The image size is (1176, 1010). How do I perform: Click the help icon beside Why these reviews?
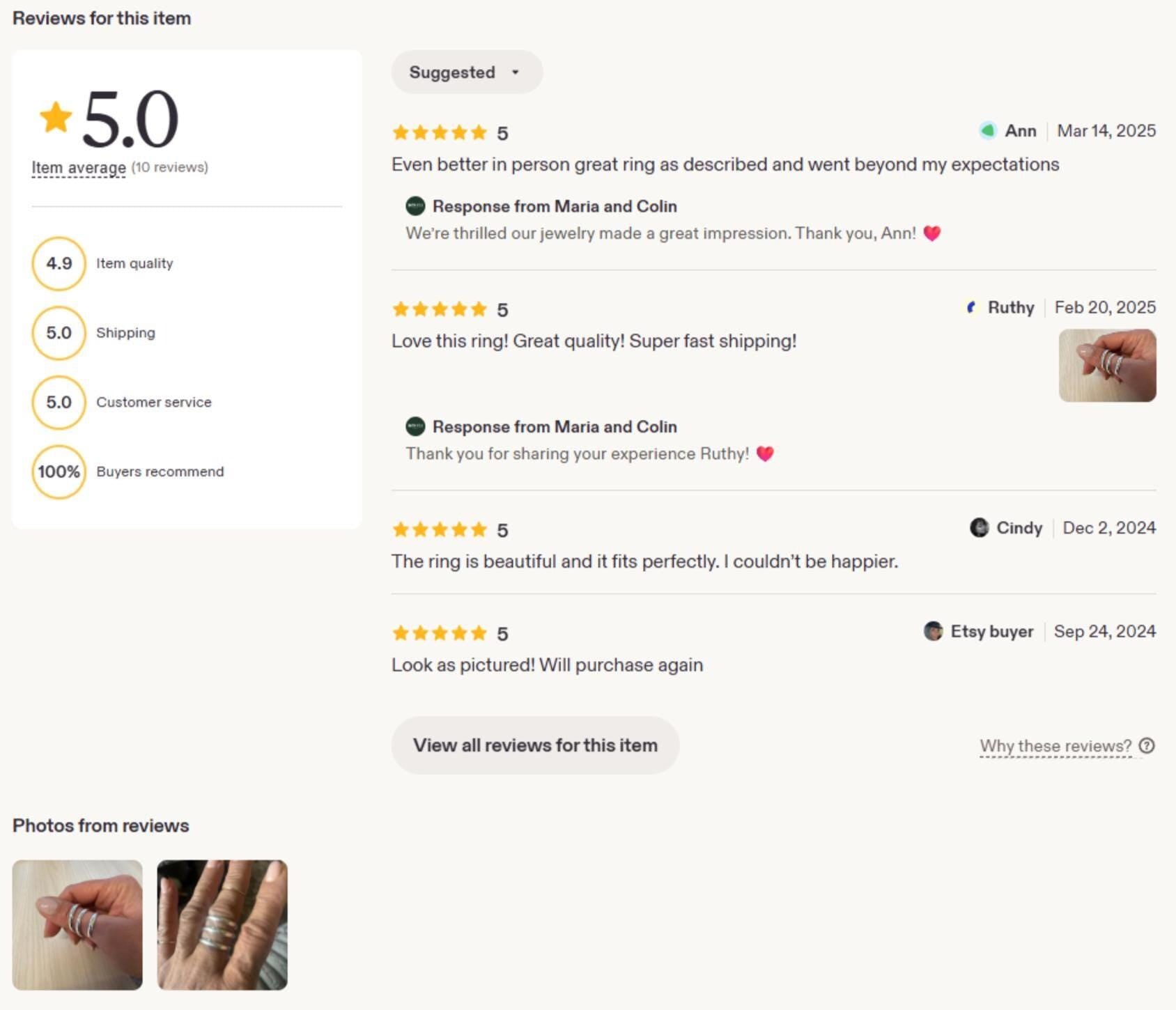click(x=1146, y=746)
